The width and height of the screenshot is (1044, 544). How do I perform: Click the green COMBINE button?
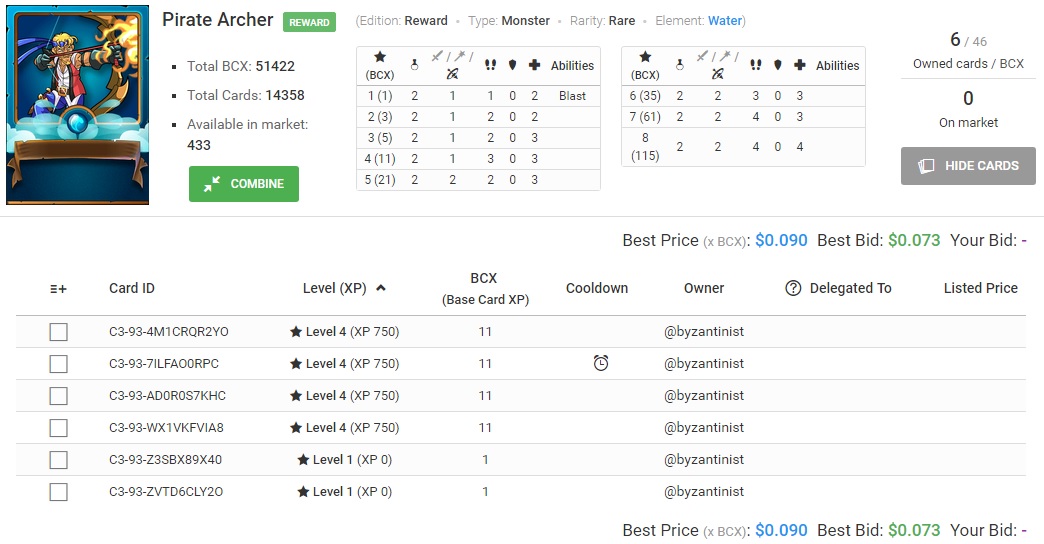(x=244, y=184)
